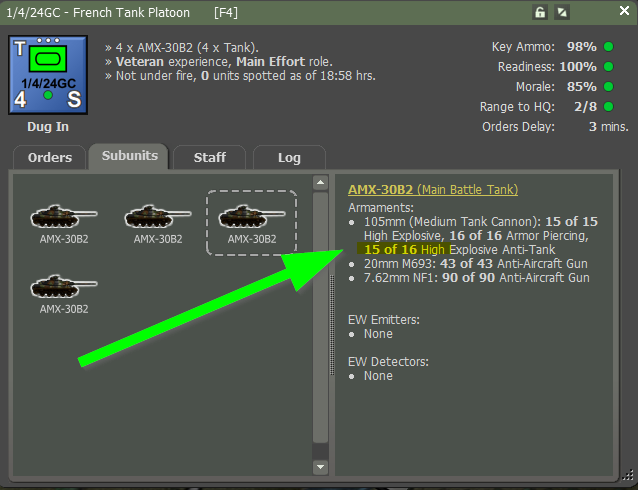Open the Staff tab
Image resolution: width=638 pixels, height=490 pixels.
210,158
